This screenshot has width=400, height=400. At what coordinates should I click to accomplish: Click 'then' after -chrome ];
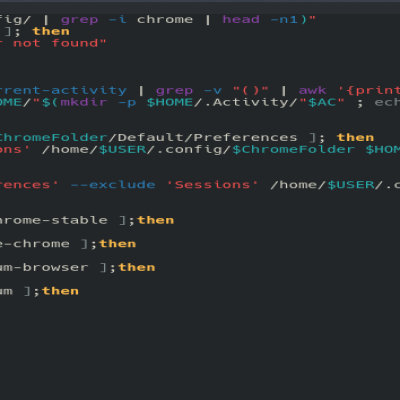point(118,244)
